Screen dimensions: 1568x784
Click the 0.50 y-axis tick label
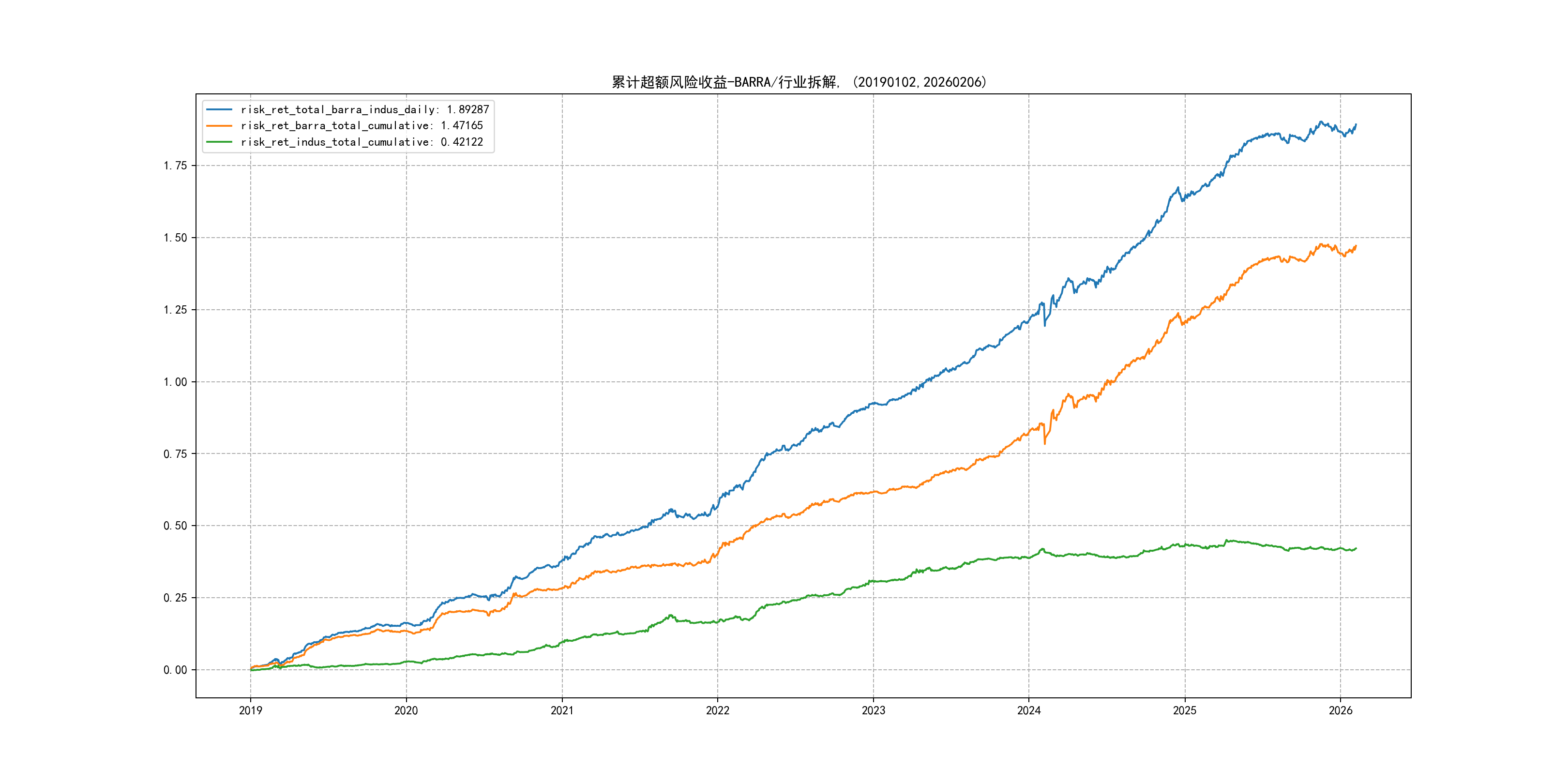(x=175, y=526)
